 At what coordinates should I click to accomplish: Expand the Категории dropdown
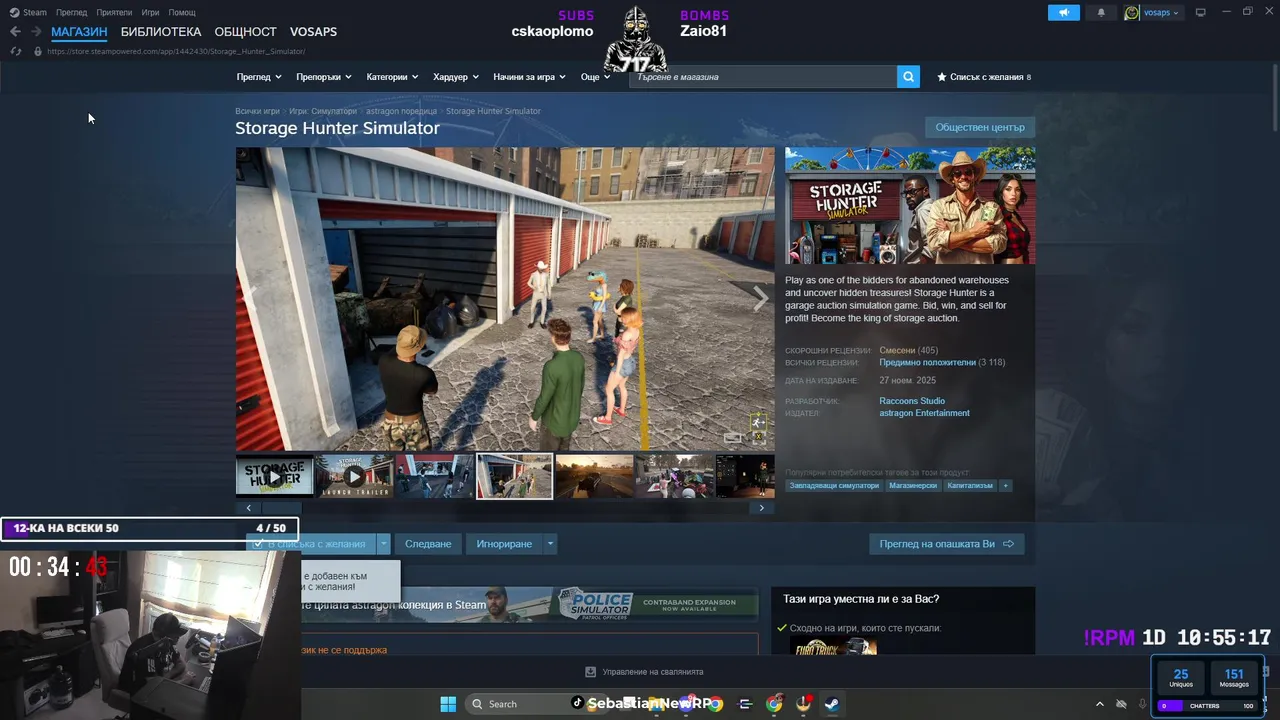392,77
